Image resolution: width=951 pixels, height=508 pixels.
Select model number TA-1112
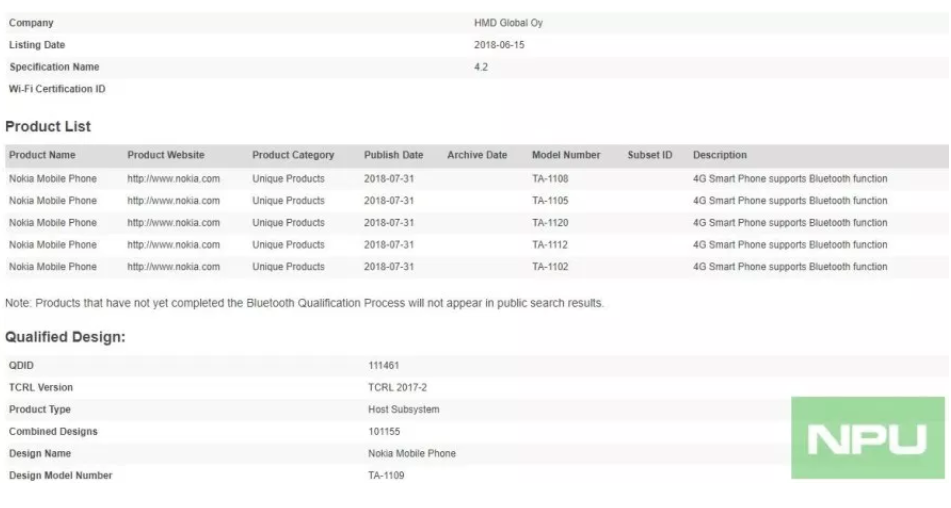(x=550, y=245)
